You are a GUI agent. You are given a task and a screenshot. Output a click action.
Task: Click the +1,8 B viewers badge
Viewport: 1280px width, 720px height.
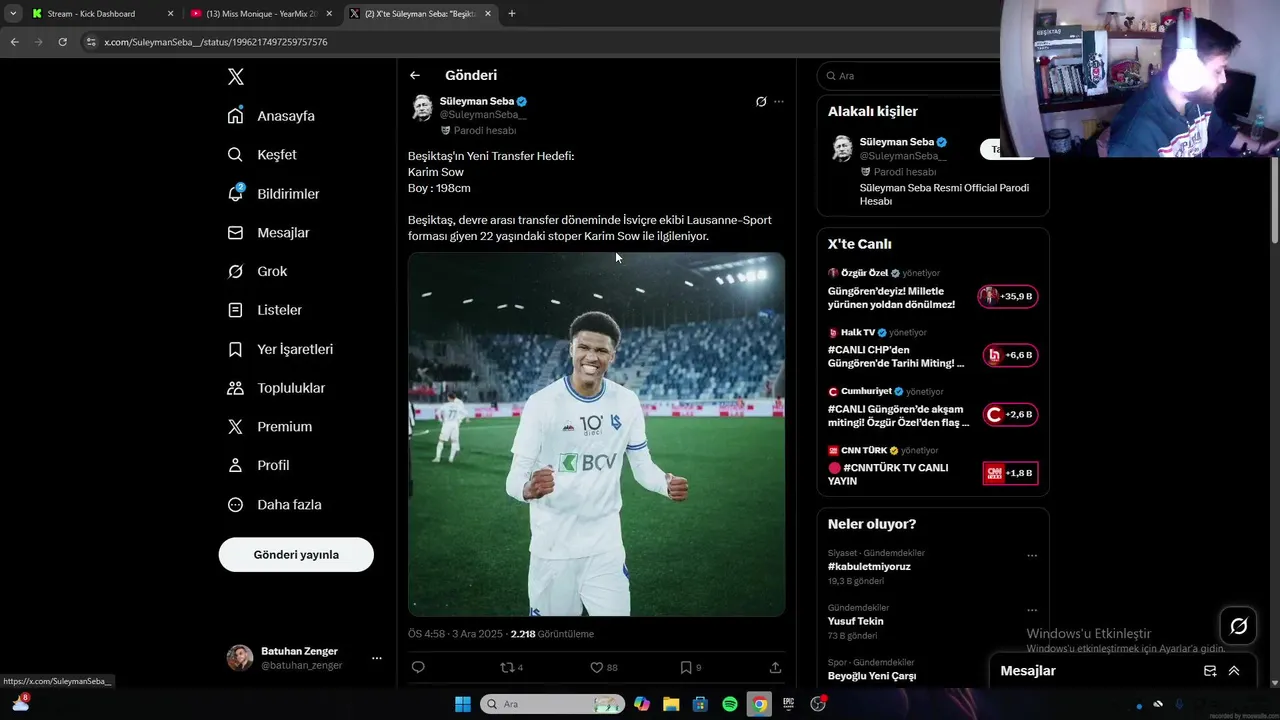tap(1010, 473)
